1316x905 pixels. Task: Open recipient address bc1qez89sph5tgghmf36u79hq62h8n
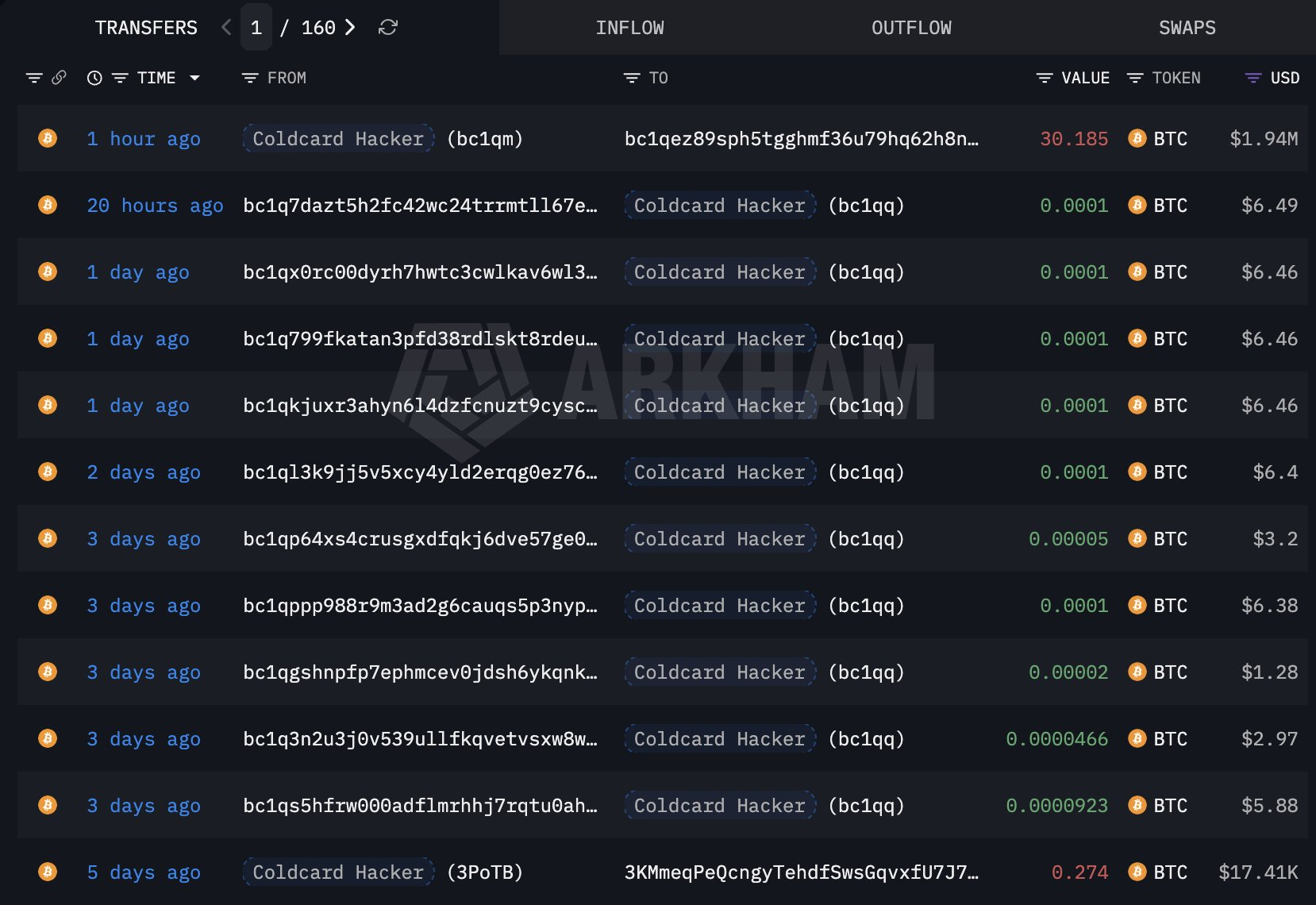[802, 139]
